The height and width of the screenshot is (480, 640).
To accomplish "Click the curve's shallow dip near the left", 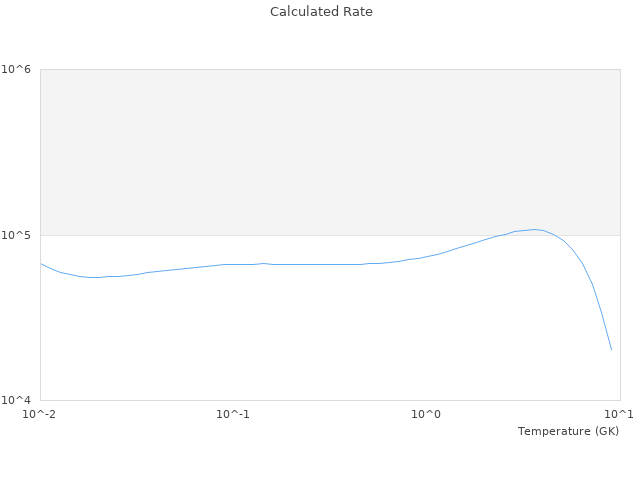I will [x=95, y=277].
